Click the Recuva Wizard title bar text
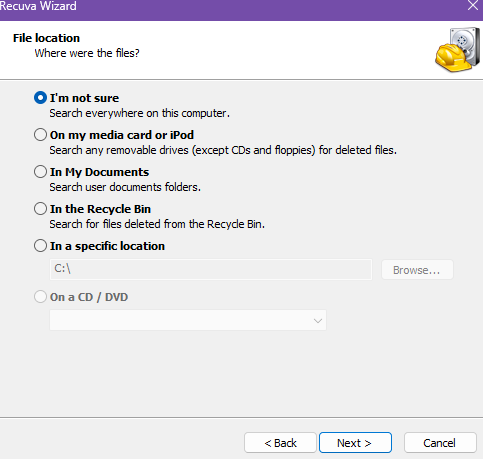 pyautogui.click(x=38, y=6)
